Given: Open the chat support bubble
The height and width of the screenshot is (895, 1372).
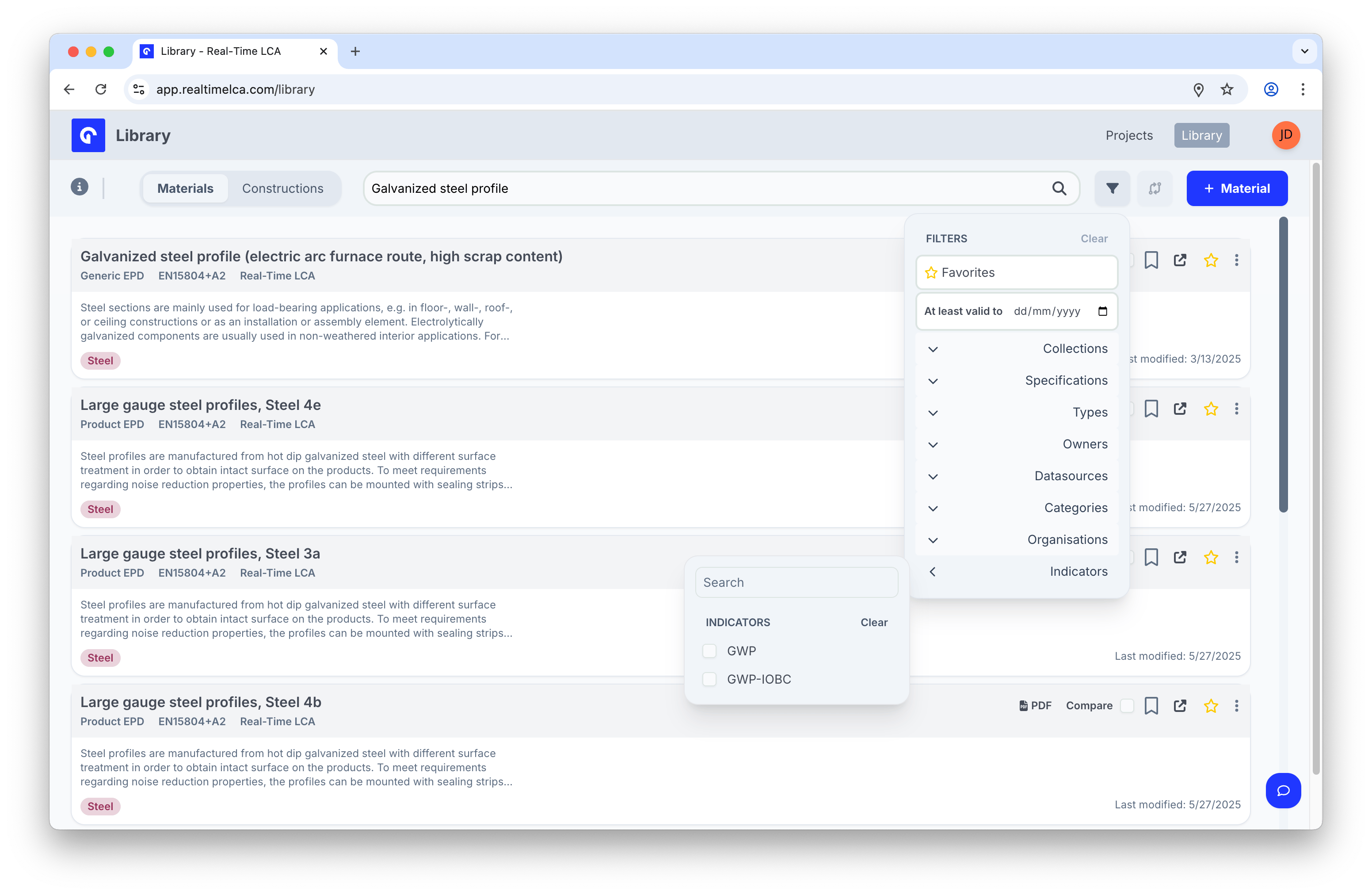Looking at the screenshot, I should 1283,791.
